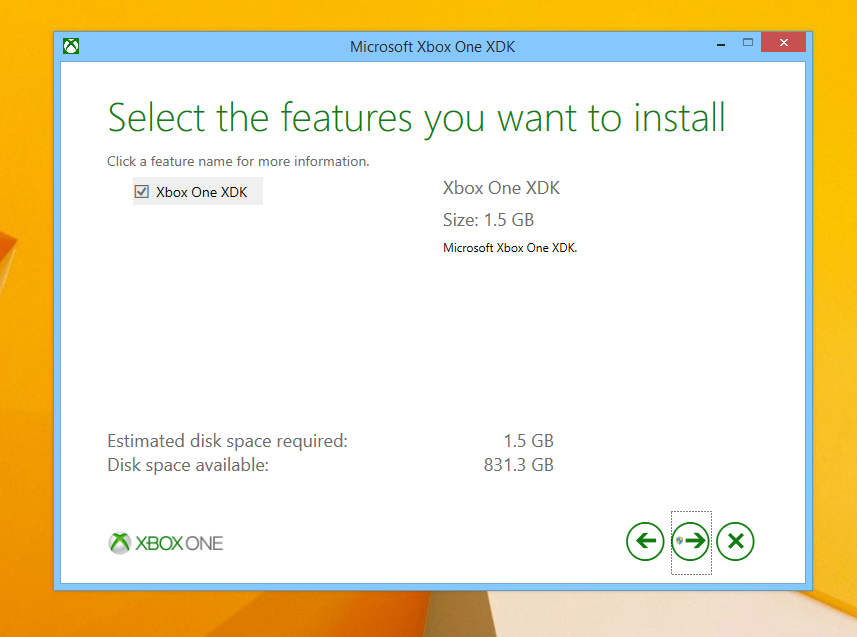This screenshot has height=637, width=857.
Task: Uncheck the Xbox One XDK checkbox
Action: (142, 192)
